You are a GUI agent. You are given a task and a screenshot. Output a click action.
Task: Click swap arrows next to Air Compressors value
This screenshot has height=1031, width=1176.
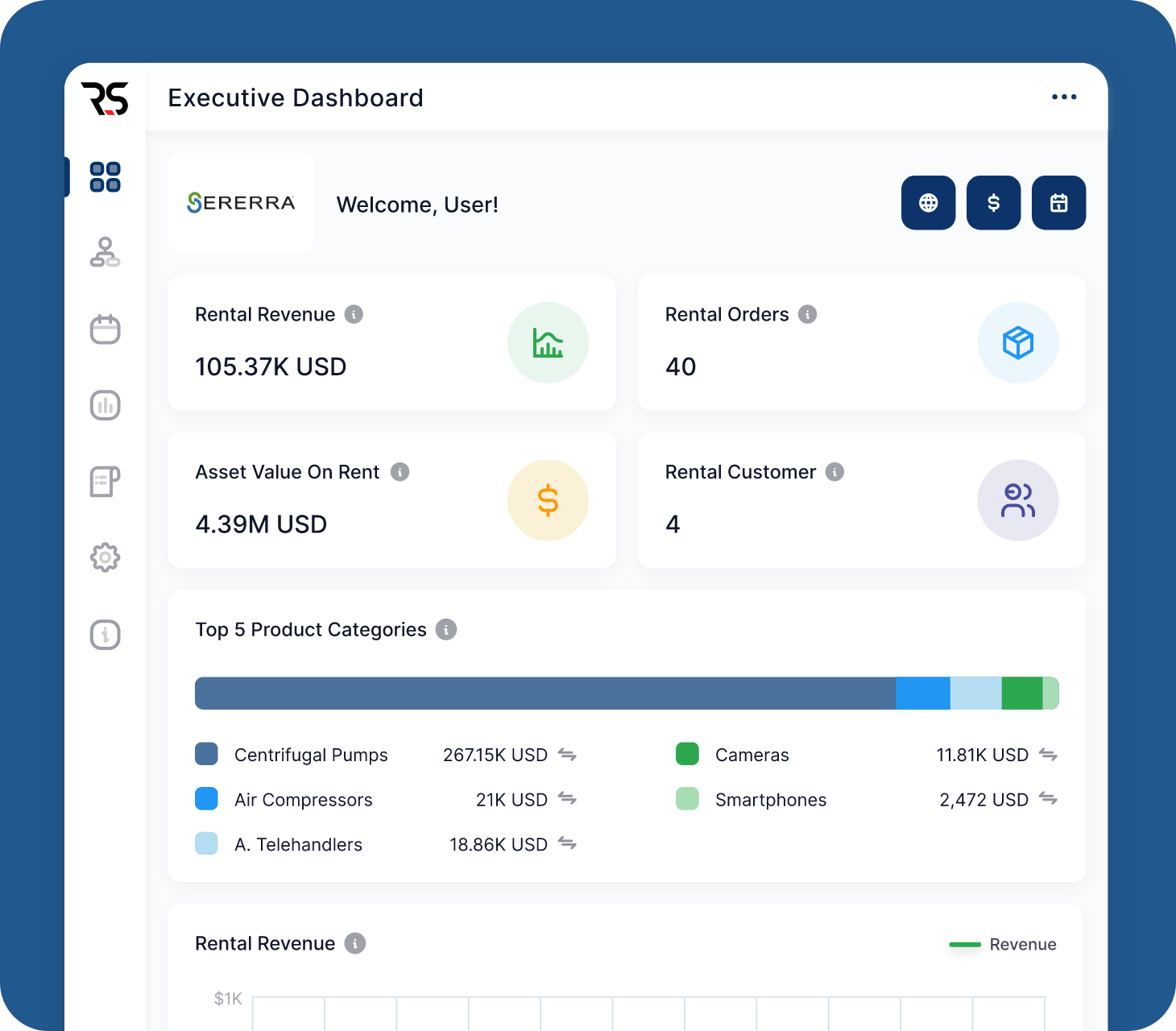click(x=567, y=799)
